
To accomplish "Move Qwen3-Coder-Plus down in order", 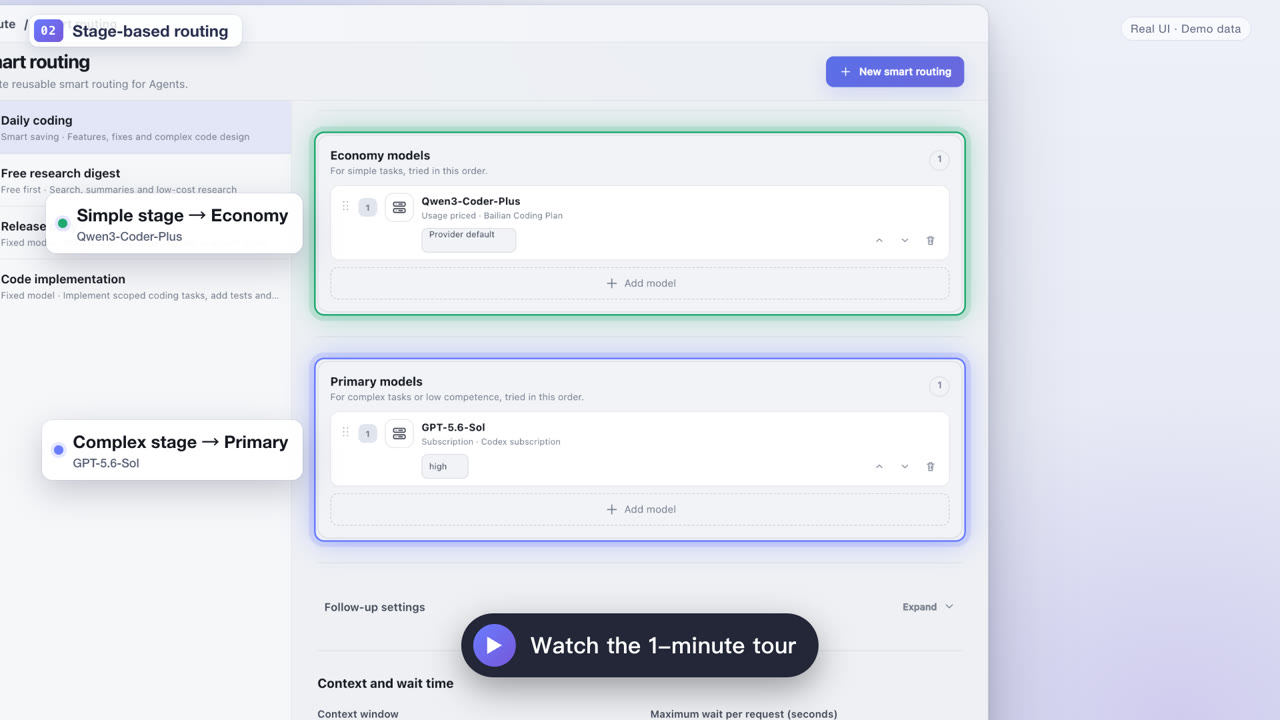I will [x=905, y=241].
